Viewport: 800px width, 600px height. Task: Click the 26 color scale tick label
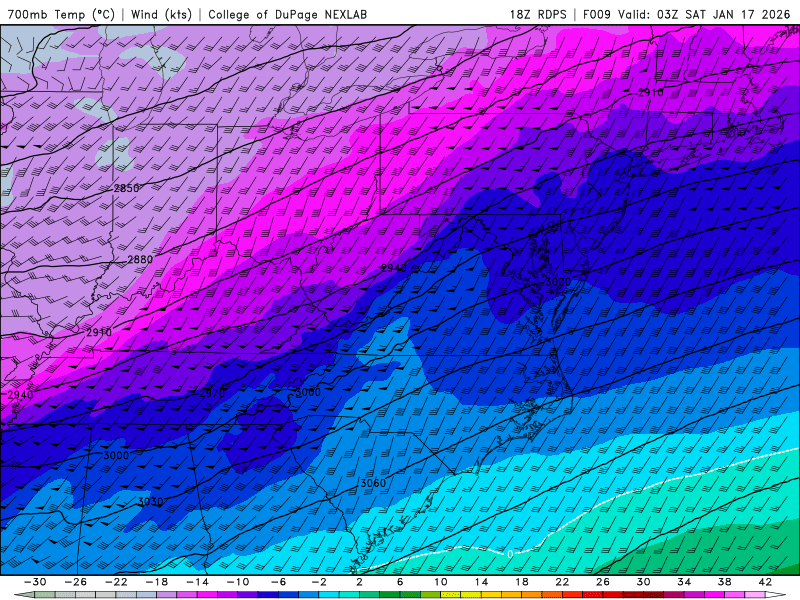pos(603,582)
